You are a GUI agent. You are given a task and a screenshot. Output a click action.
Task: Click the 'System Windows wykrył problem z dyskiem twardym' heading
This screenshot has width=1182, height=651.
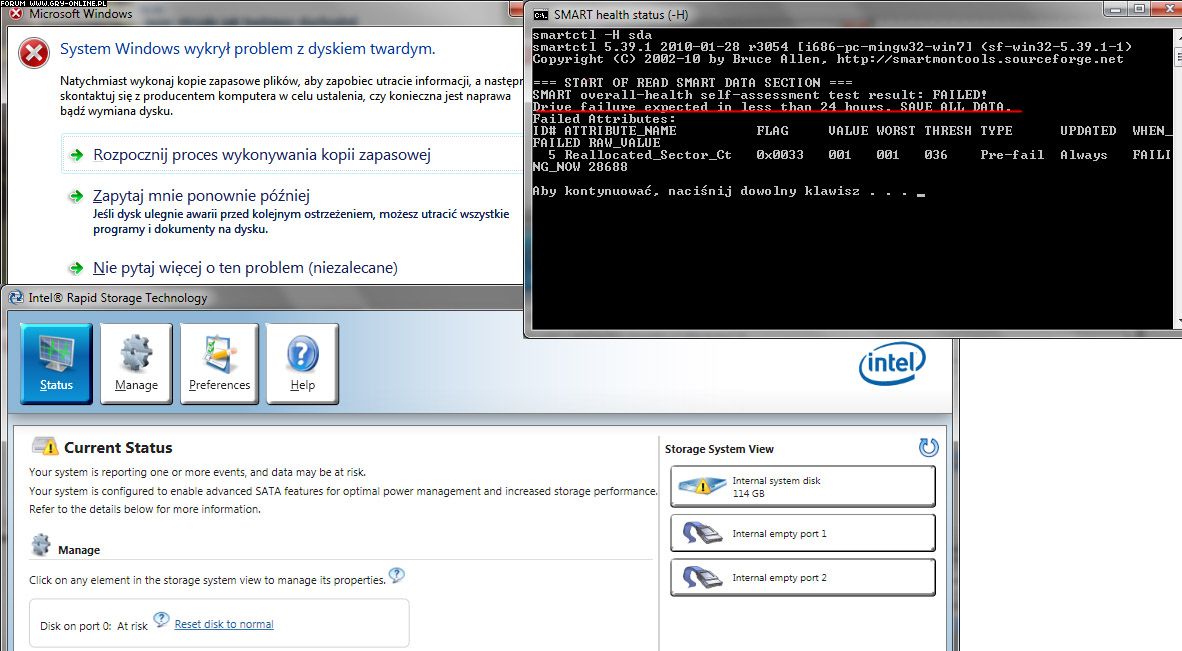point(248,49)
